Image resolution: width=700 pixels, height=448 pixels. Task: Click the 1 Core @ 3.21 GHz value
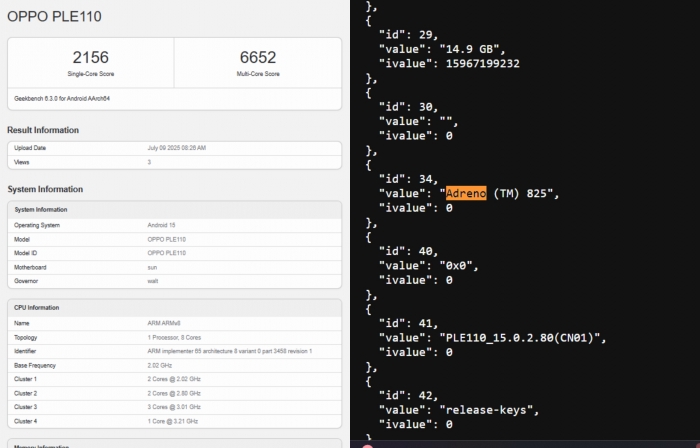point(173,421)
